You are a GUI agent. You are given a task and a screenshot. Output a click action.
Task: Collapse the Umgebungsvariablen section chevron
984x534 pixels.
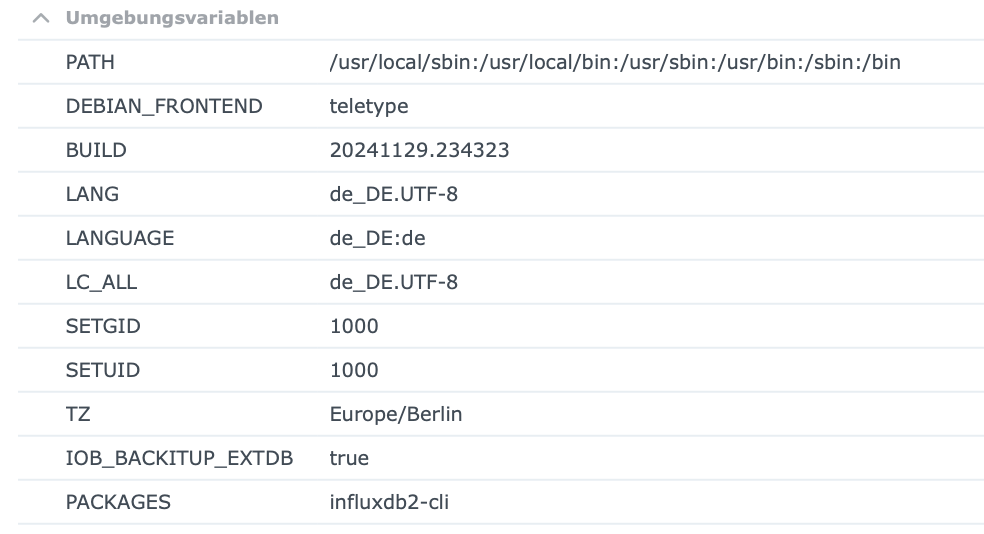coord(40,18)
